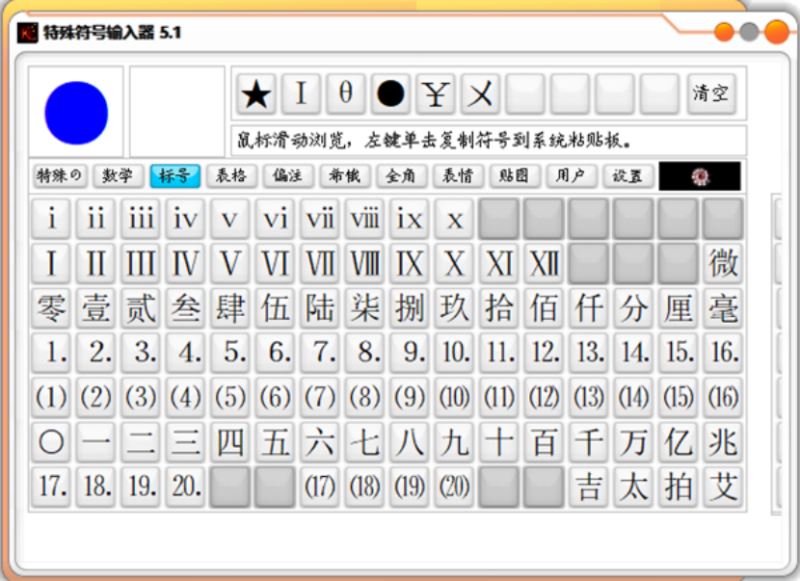Screen dimensions: 800x581
Task: Copy the black star symbol ★
Action: pos(256,94)
